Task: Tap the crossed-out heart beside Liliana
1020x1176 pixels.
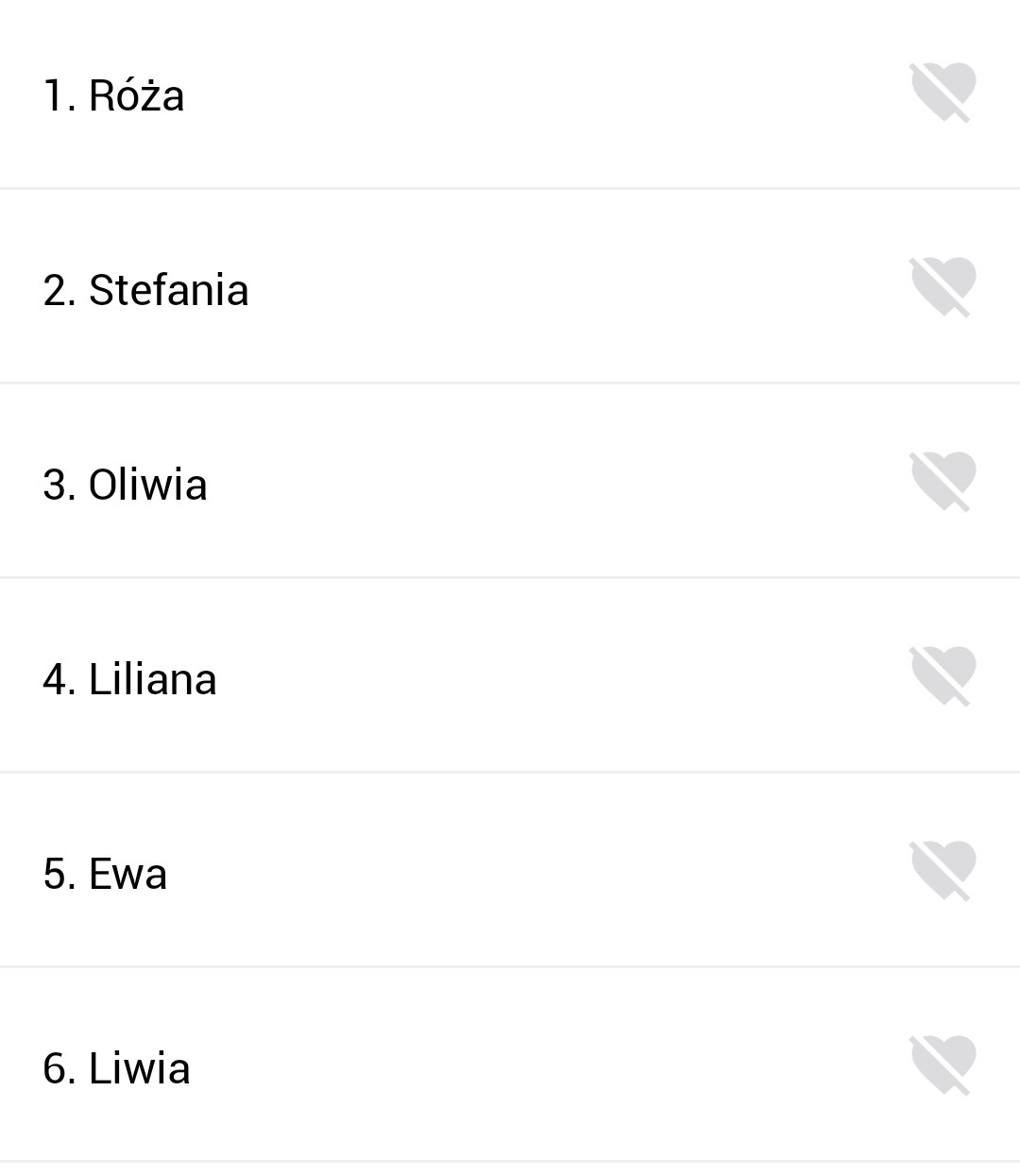Action: (943, 676)
